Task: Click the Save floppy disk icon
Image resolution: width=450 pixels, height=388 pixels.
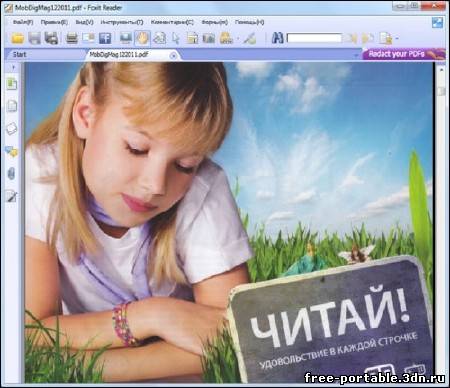Action: tap(35, 38)
